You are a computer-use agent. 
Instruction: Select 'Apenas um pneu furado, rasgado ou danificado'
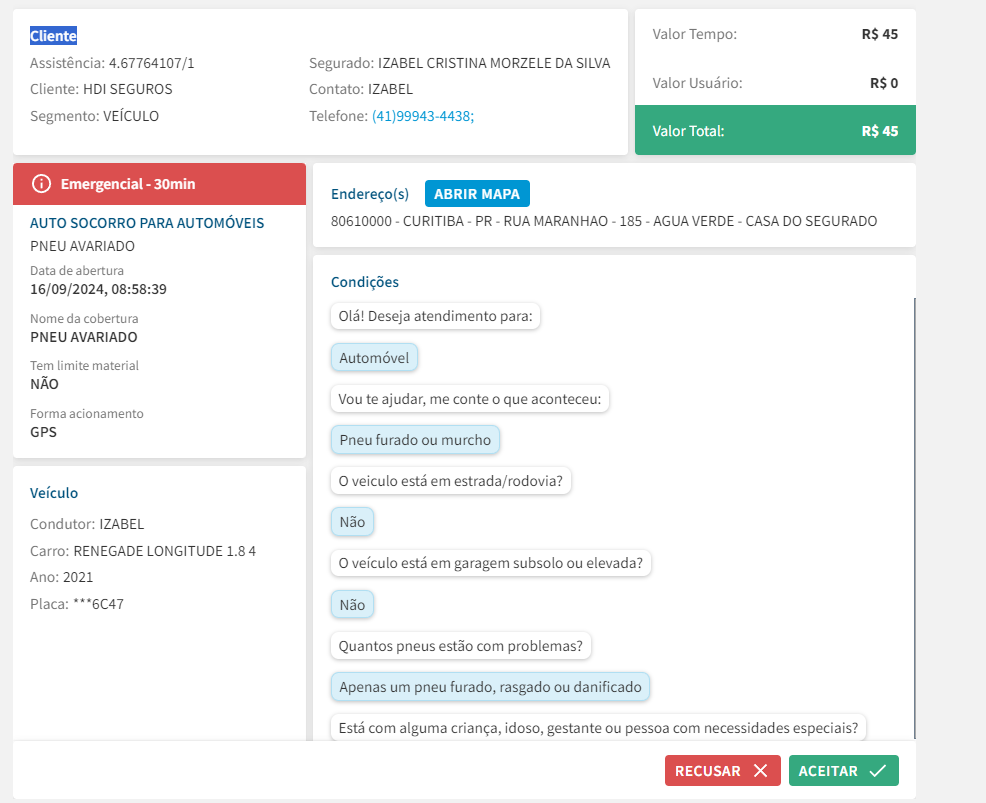490,687
